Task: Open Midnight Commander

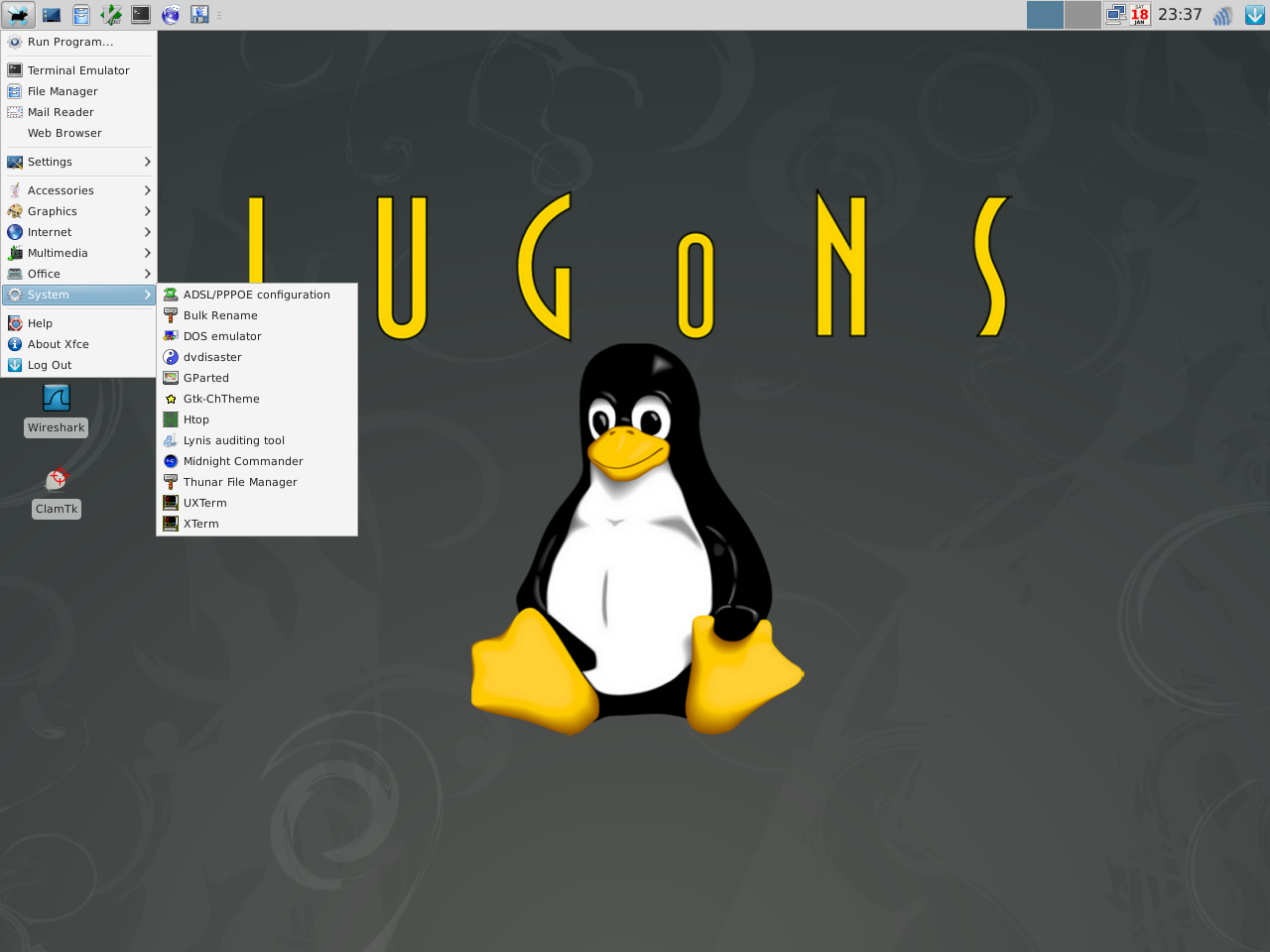Action: [257, 461]
